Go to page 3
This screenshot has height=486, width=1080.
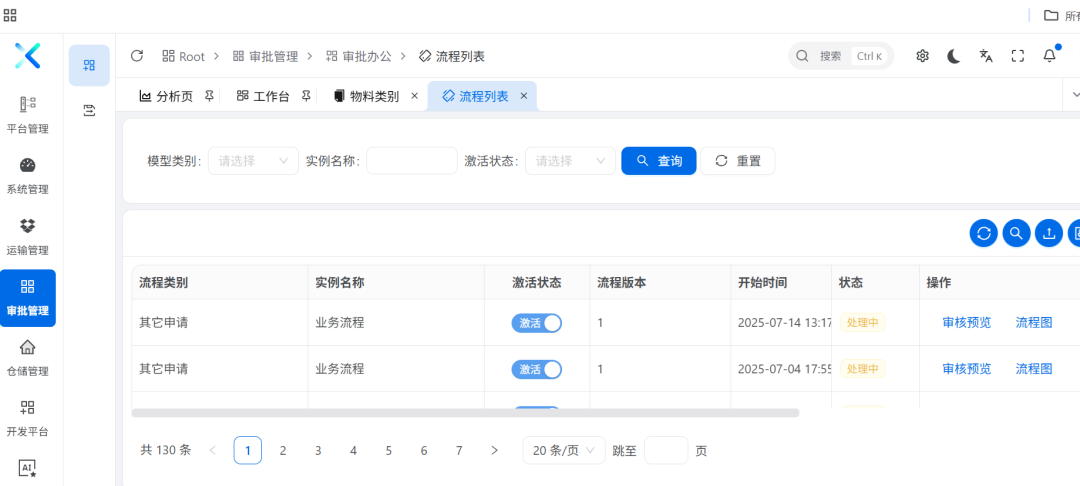coord(318,451)
